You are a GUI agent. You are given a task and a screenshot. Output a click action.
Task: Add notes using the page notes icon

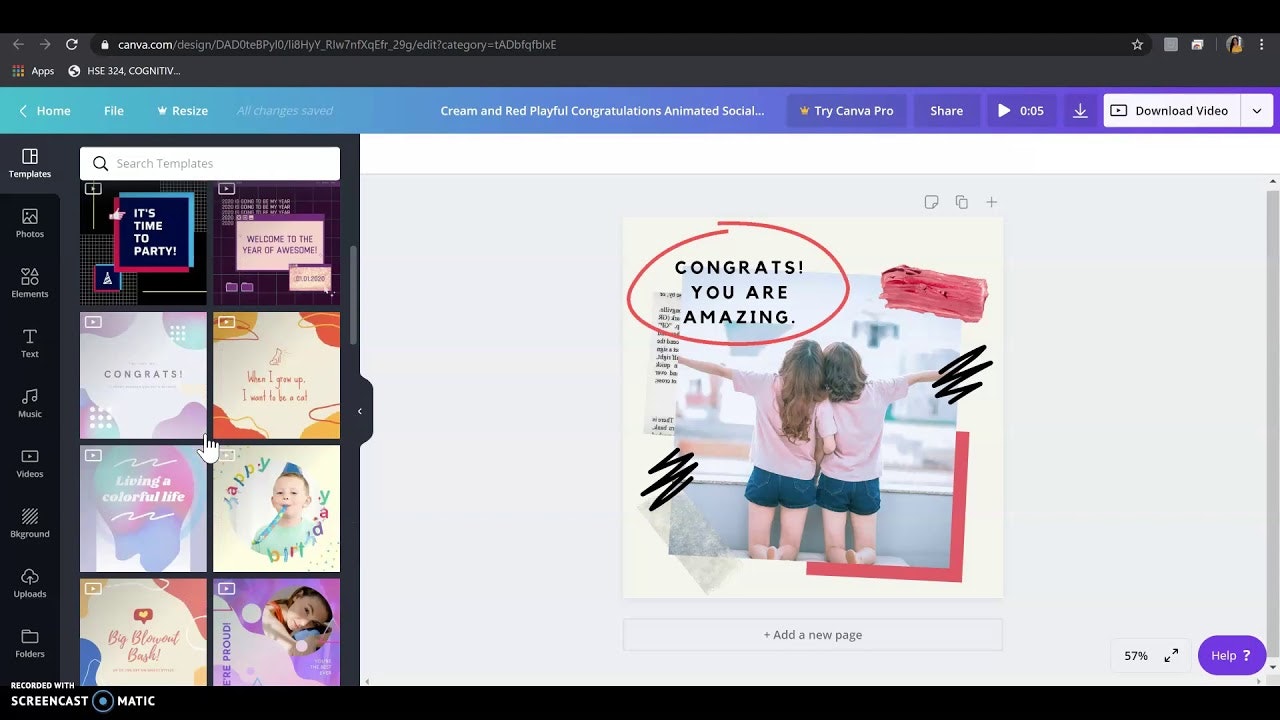(931, 202)
